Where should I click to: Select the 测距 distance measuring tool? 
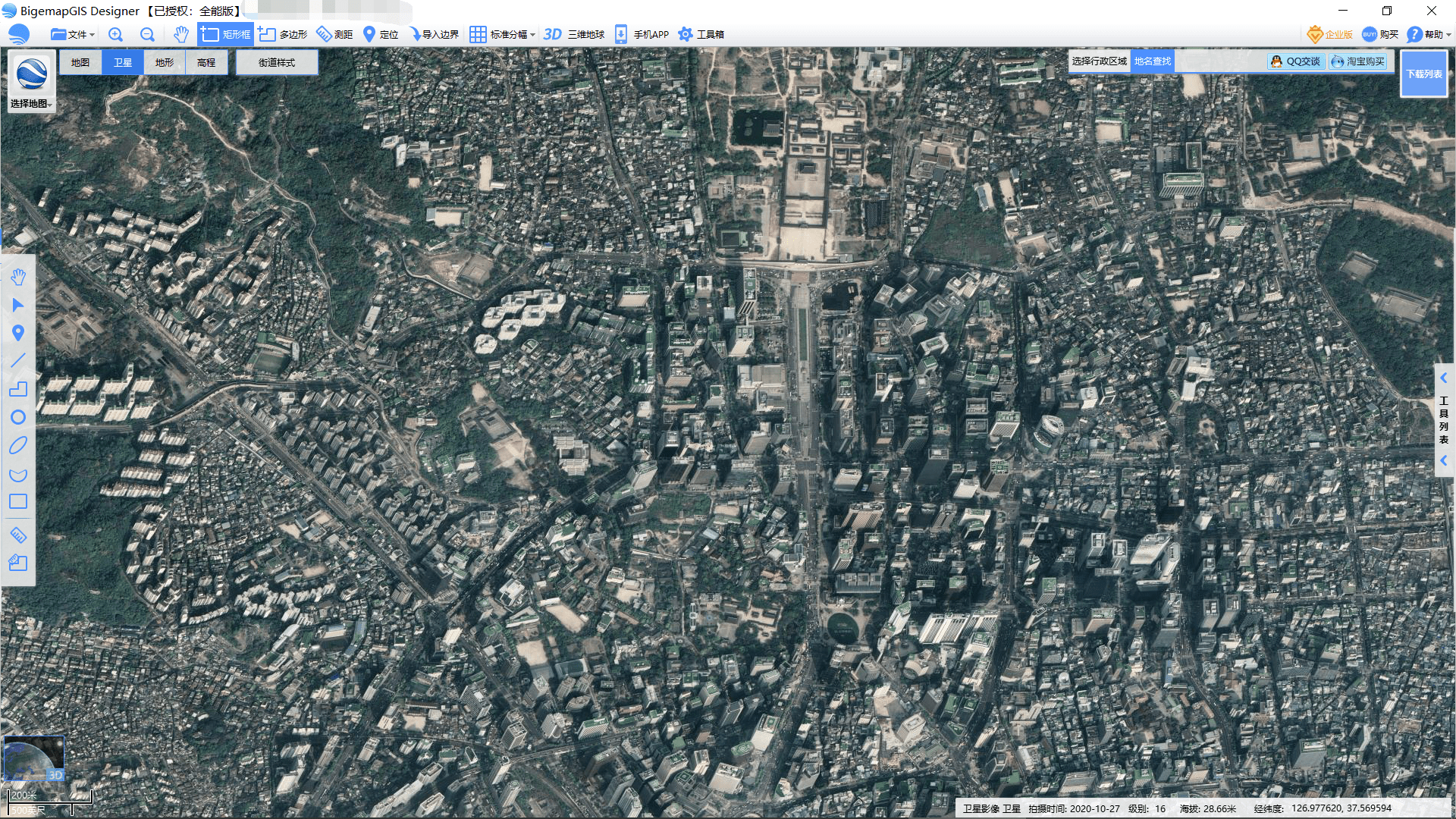pos(334,34)
